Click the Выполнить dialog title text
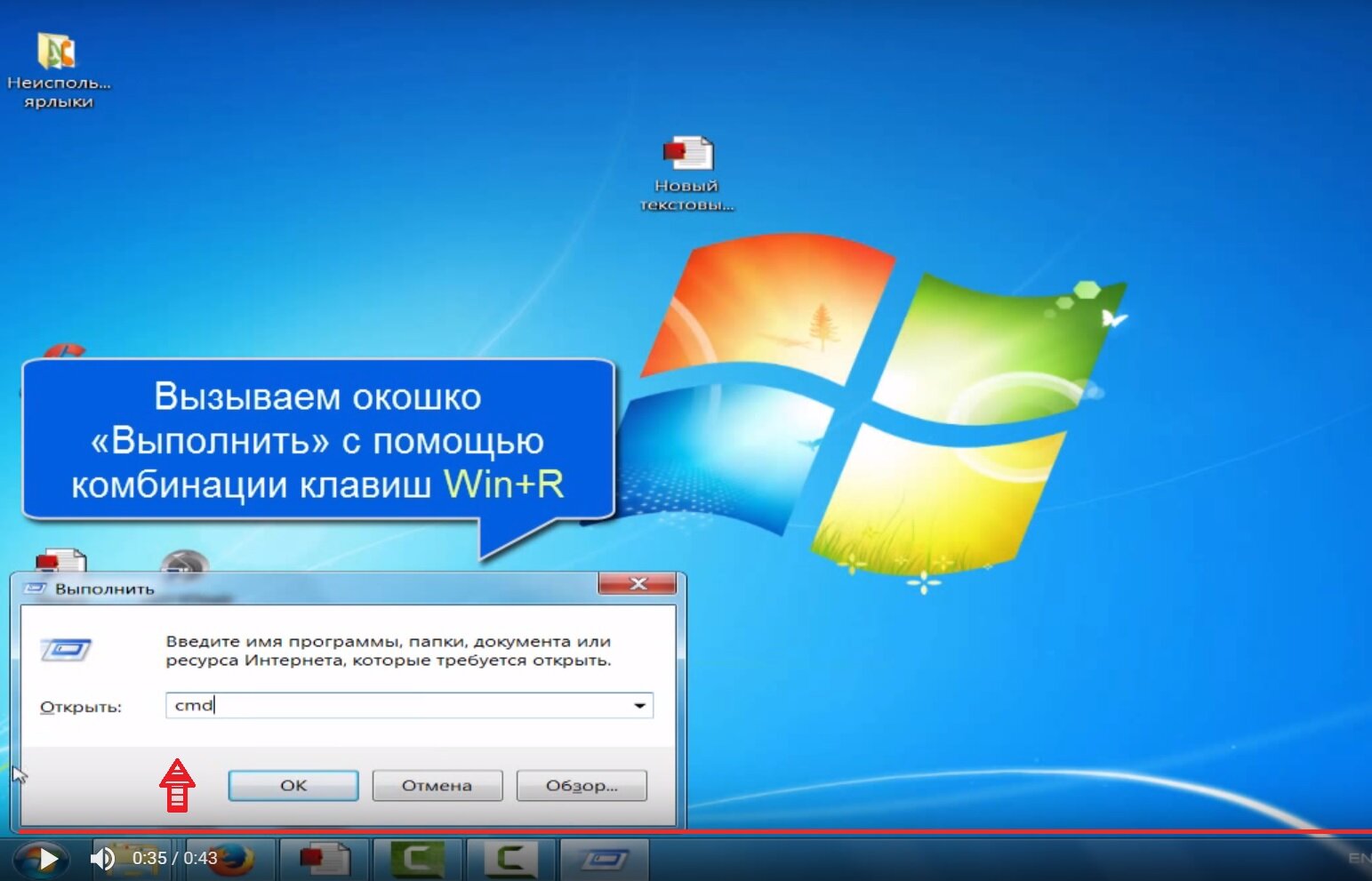 105,589
